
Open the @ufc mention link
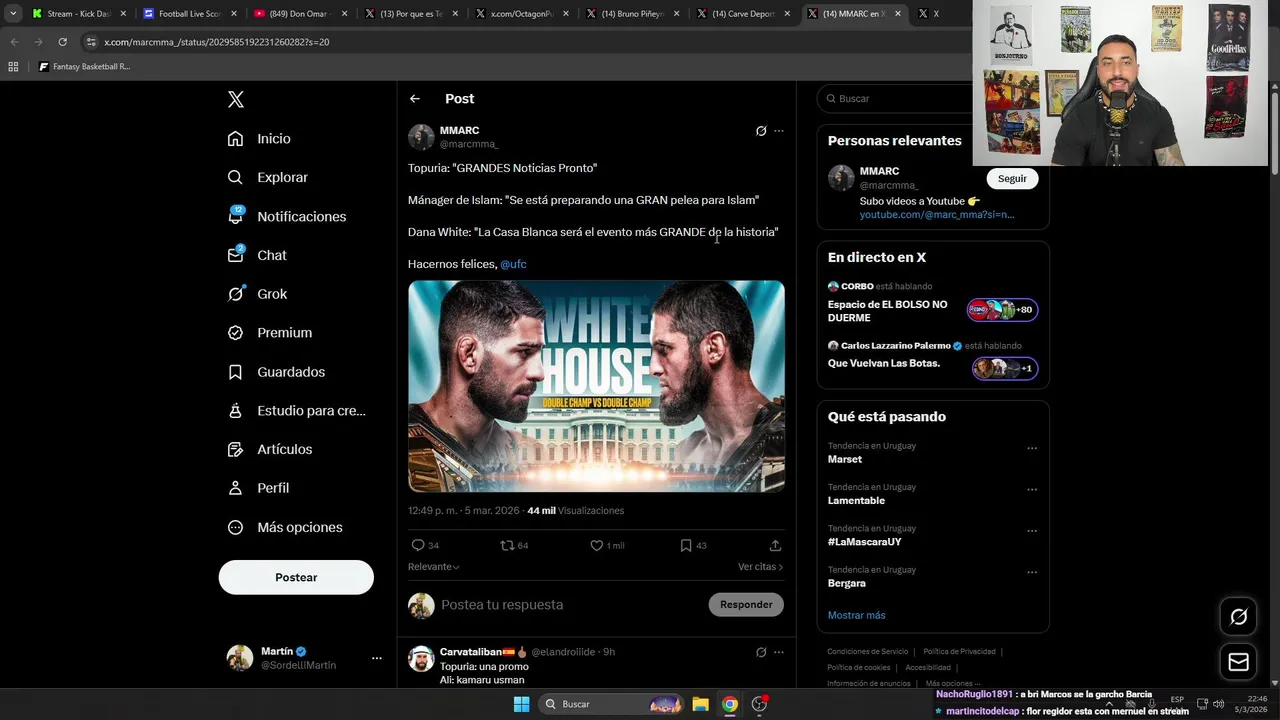pyautogui.click(x=513, y=264)
